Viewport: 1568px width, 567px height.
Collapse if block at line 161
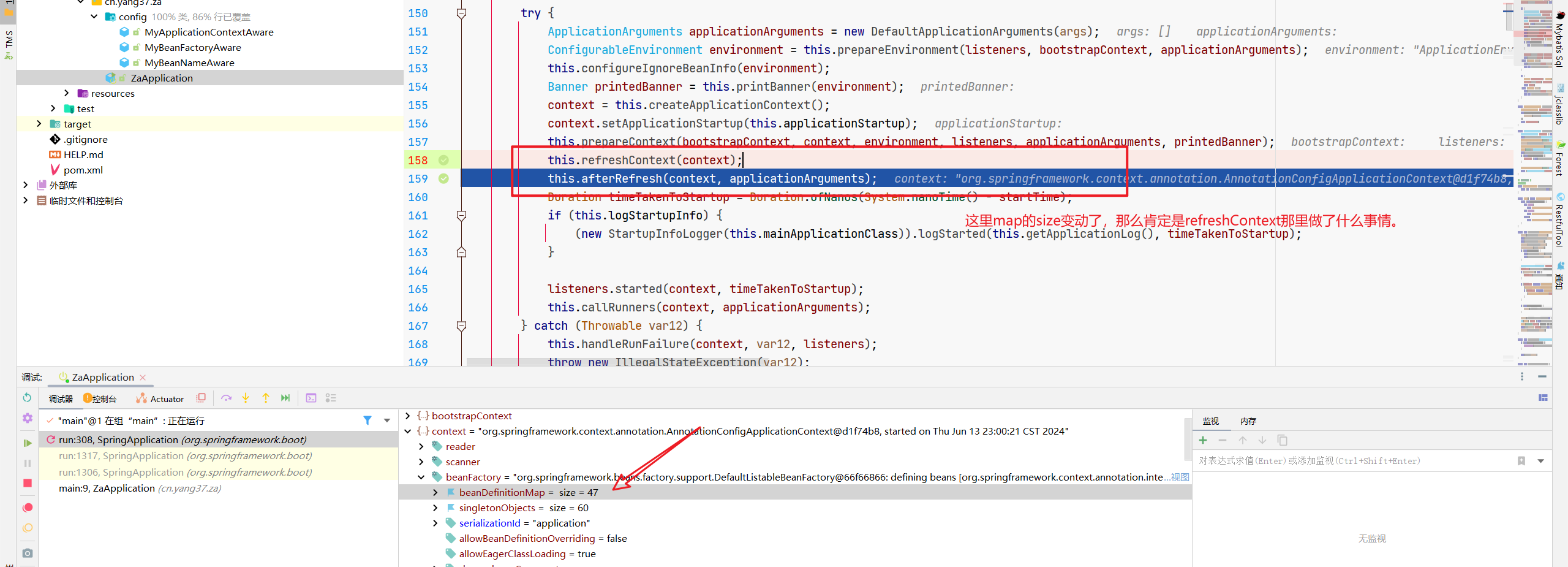[462, 215]
